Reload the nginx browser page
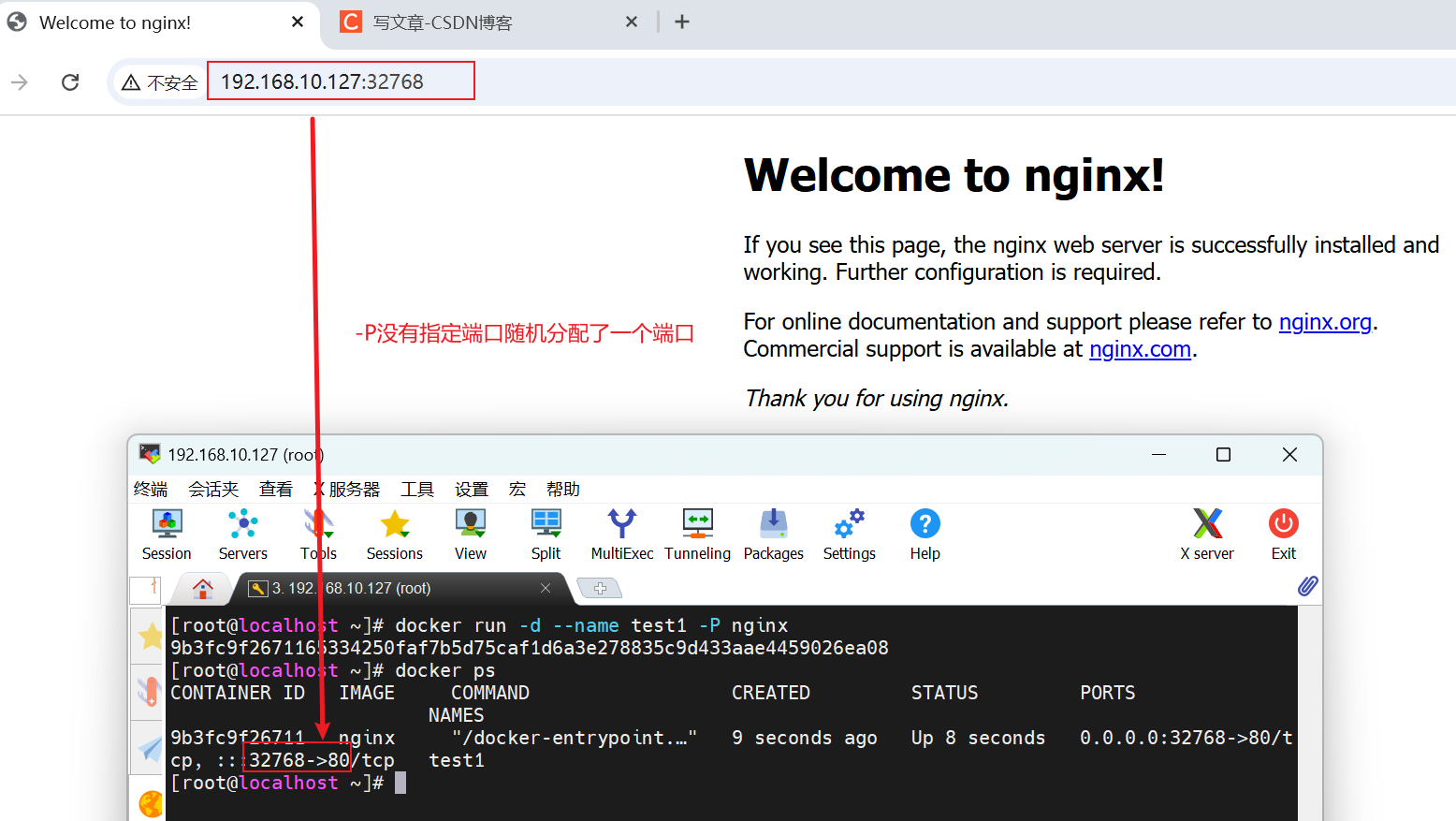1456x821 pixels. pos(70,82)
